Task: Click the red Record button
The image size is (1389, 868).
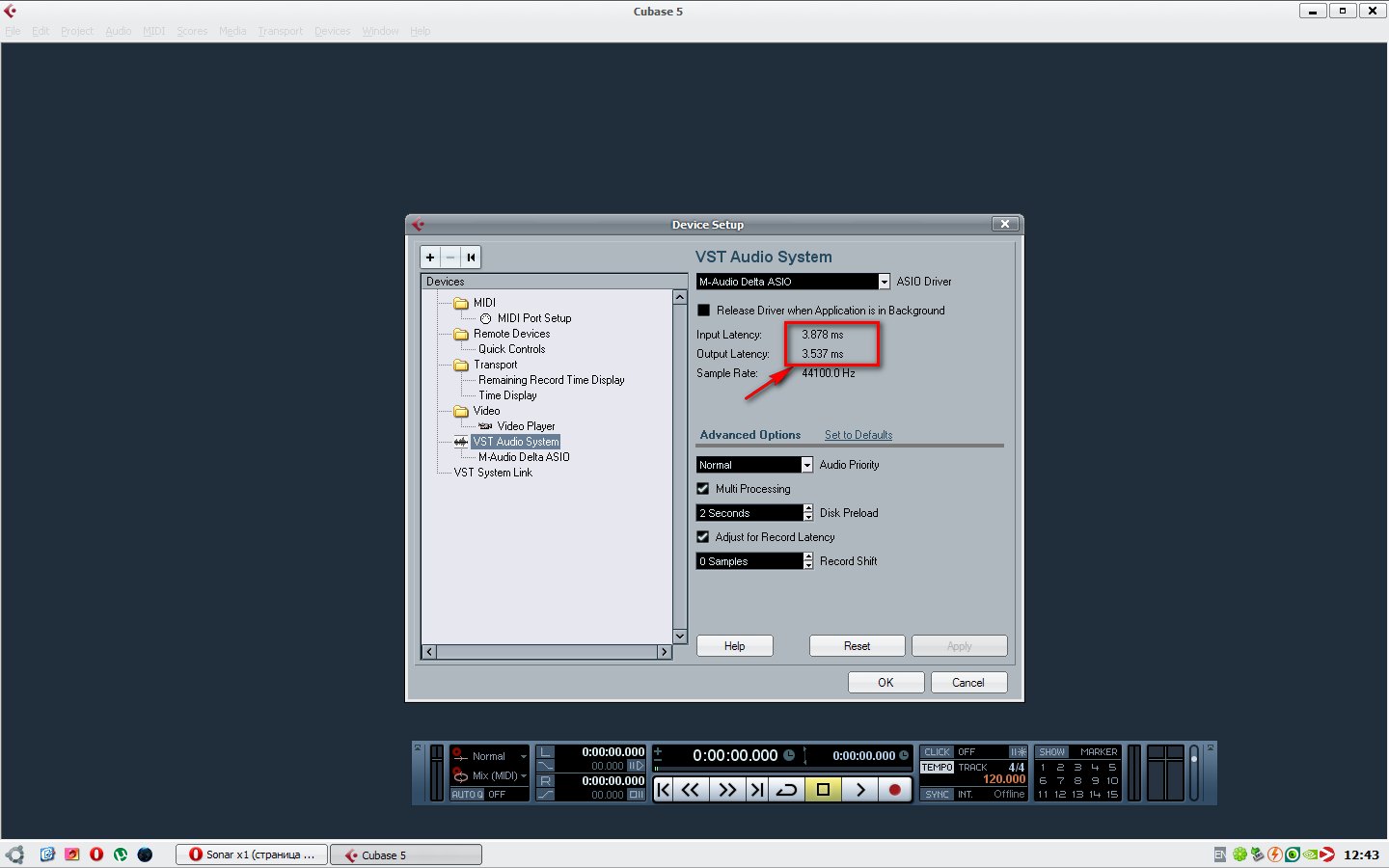Action: click(895, 790)
